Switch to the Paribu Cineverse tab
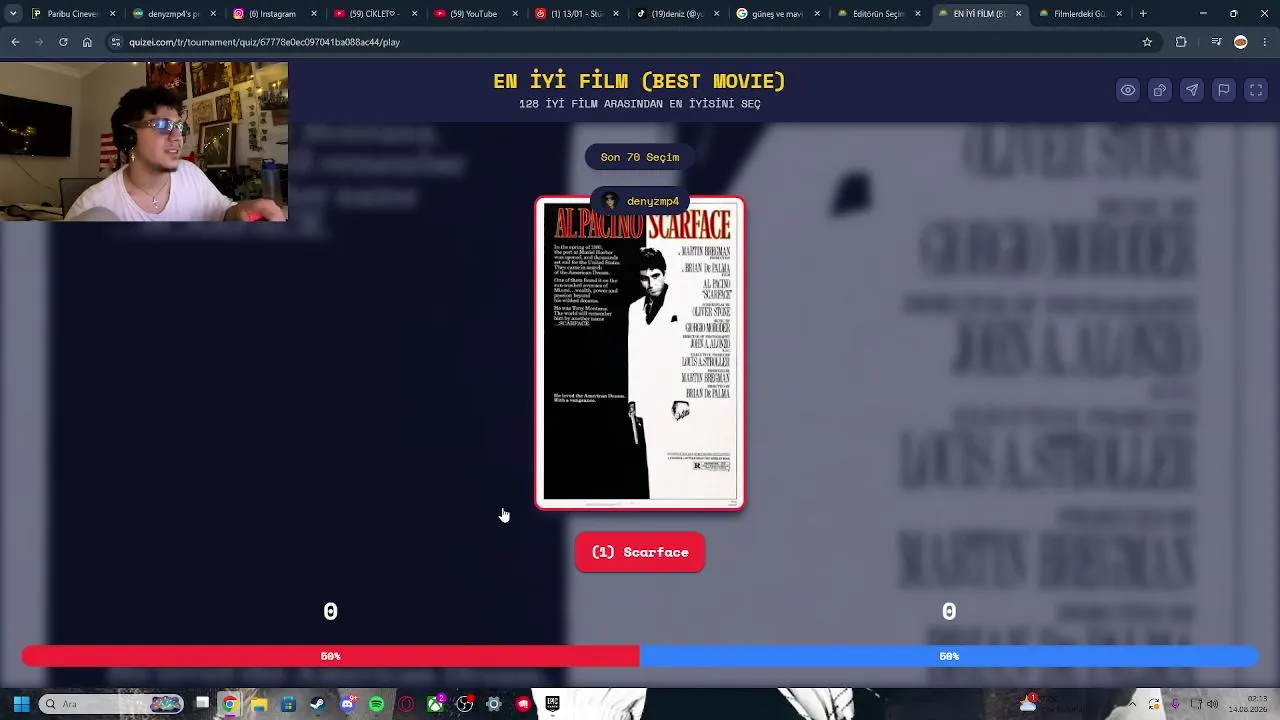 74,14
